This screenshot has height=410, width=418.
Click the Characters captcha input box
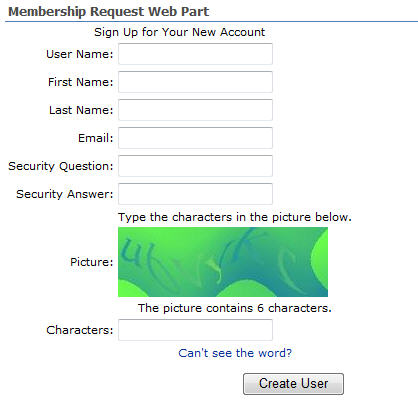click(195, 330)
